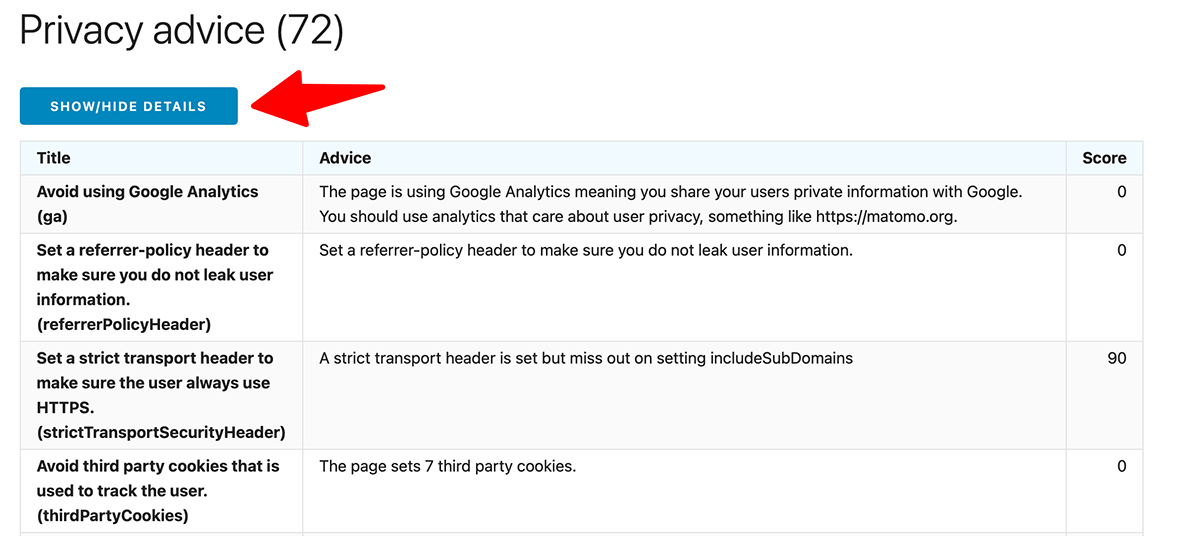Click the Advice column header
Image resolution: width=1200 pixels, height=536 pixels.
345,158
